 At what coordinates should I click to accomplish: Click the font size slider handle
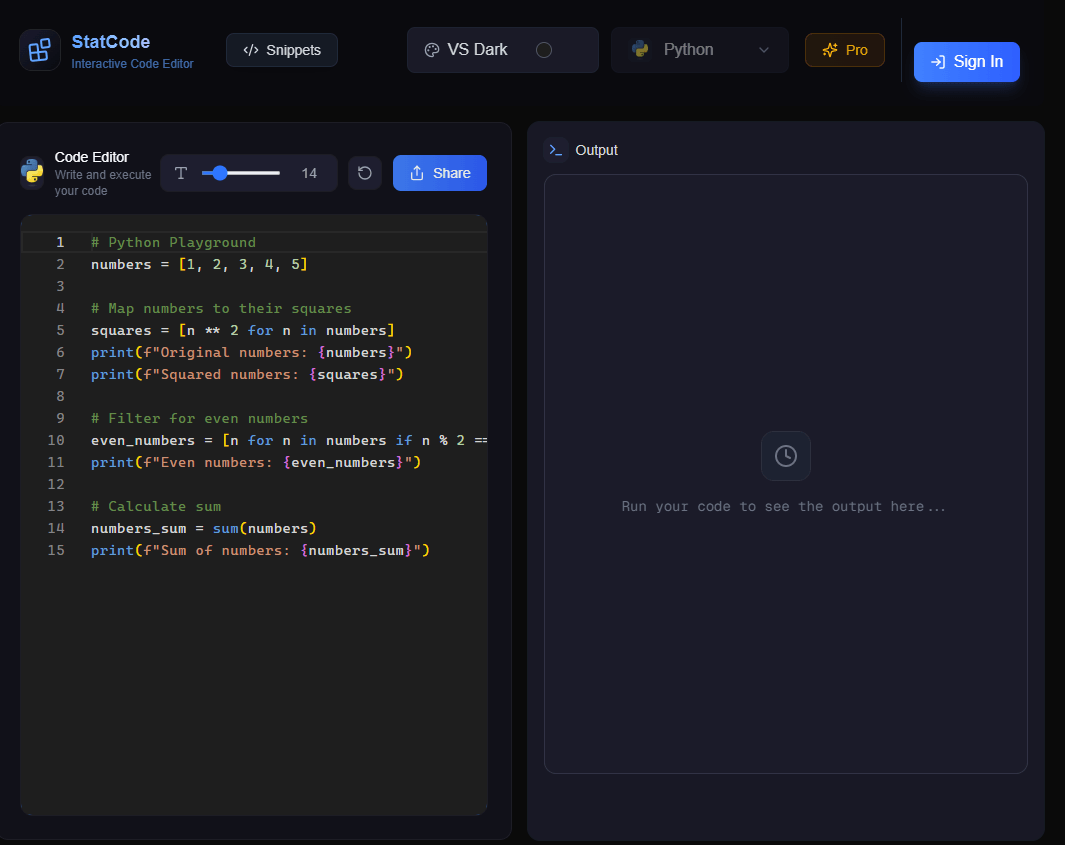[220, 173]
